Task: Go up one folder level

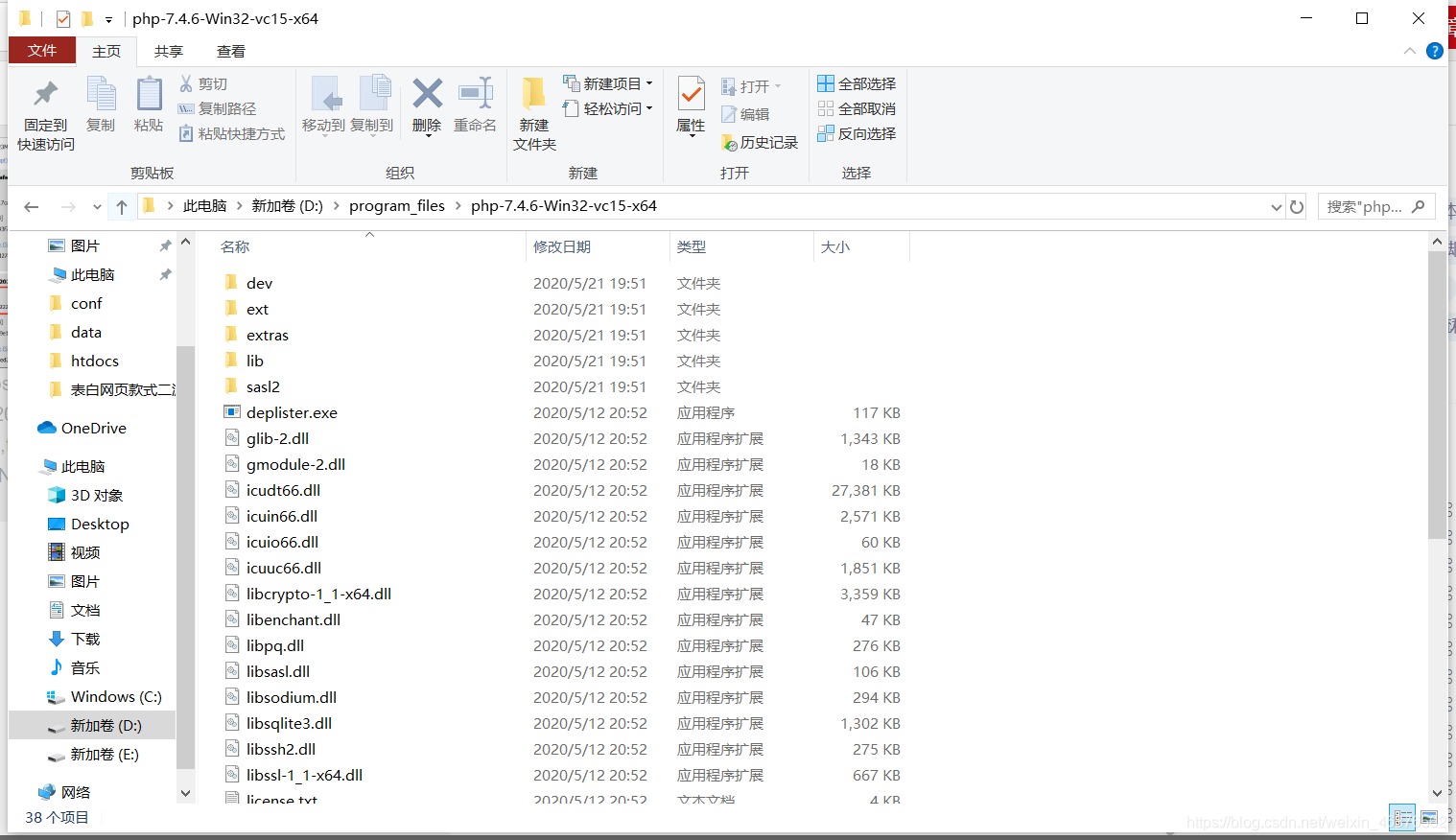Action: pos(122,206)
